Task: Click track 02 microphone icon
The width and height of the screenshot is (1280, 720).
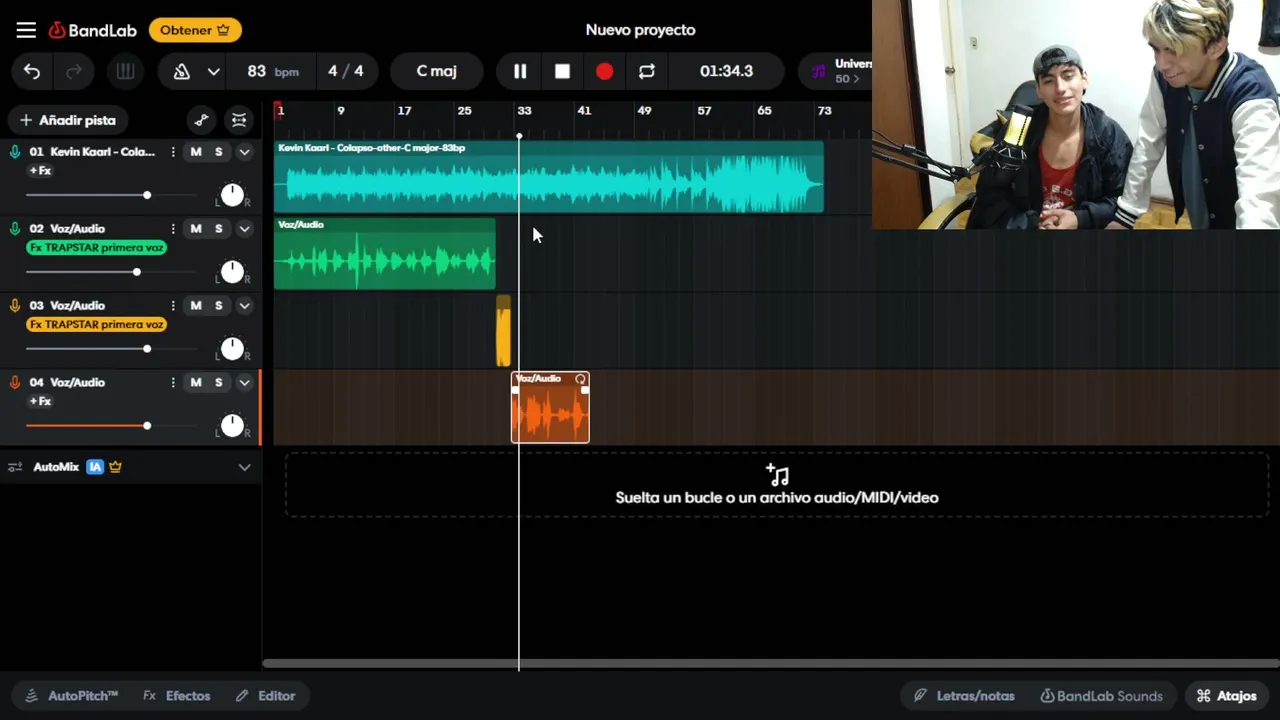Action: click(x=15, y=229)
